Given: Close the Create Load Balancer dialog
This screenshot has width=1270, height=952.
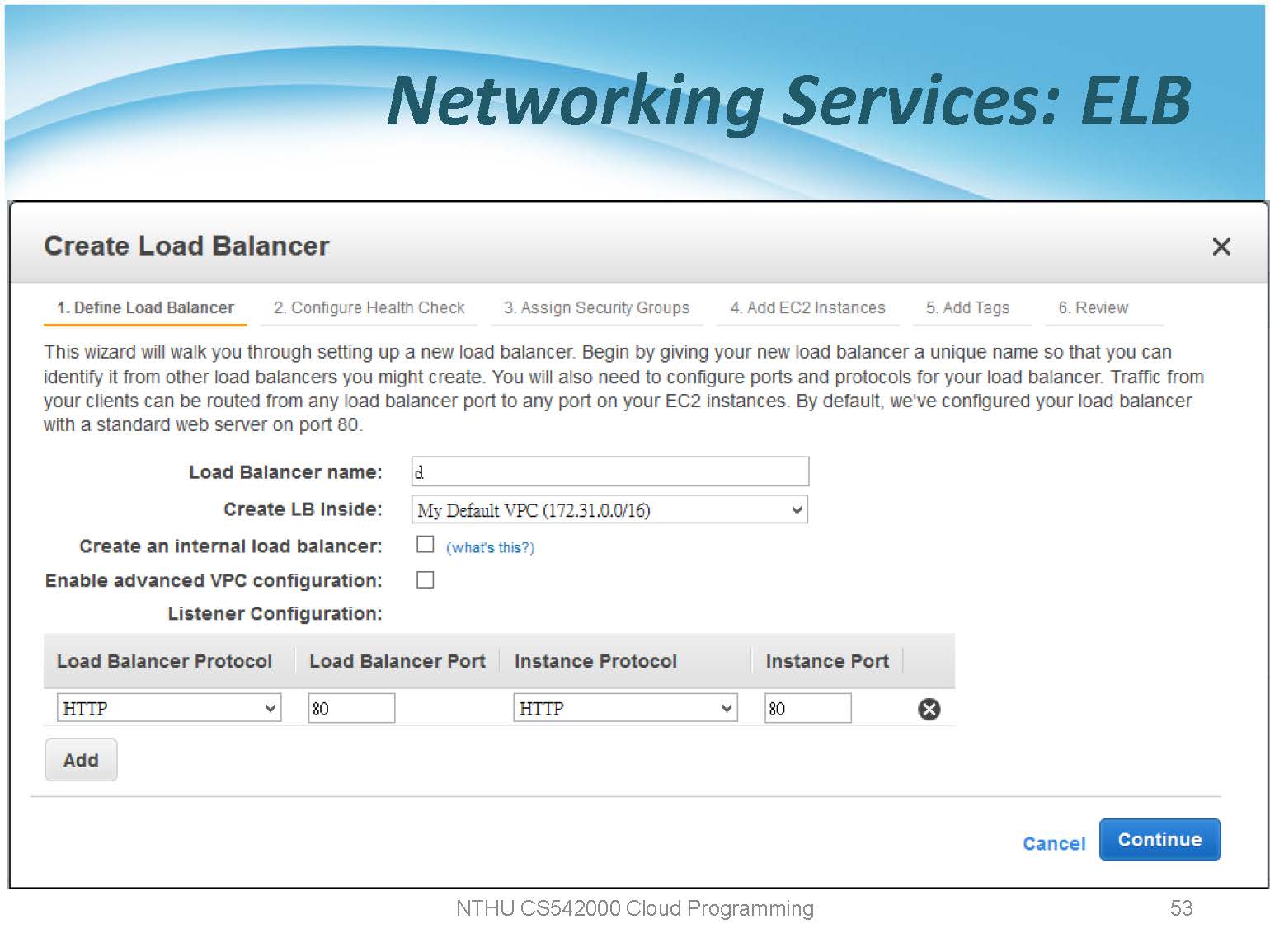Looking at the screenshot, I should tap(1221, 246).
